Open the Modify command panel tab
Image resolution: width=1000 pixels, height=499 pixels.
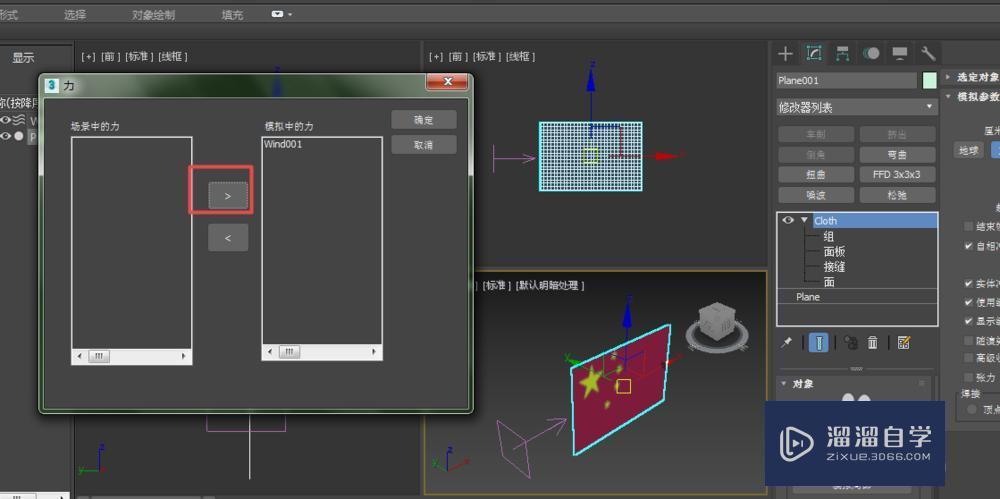(813, 54)
